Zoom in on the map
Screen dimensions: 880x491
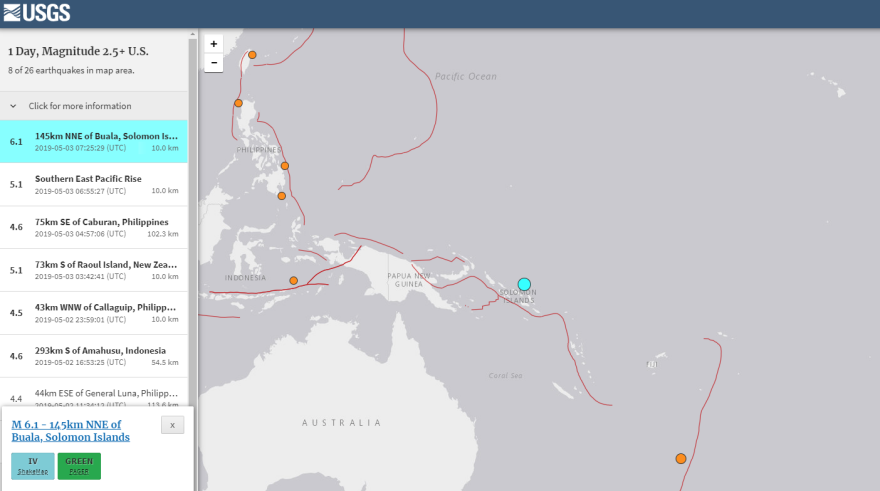[x=213, y=44]
